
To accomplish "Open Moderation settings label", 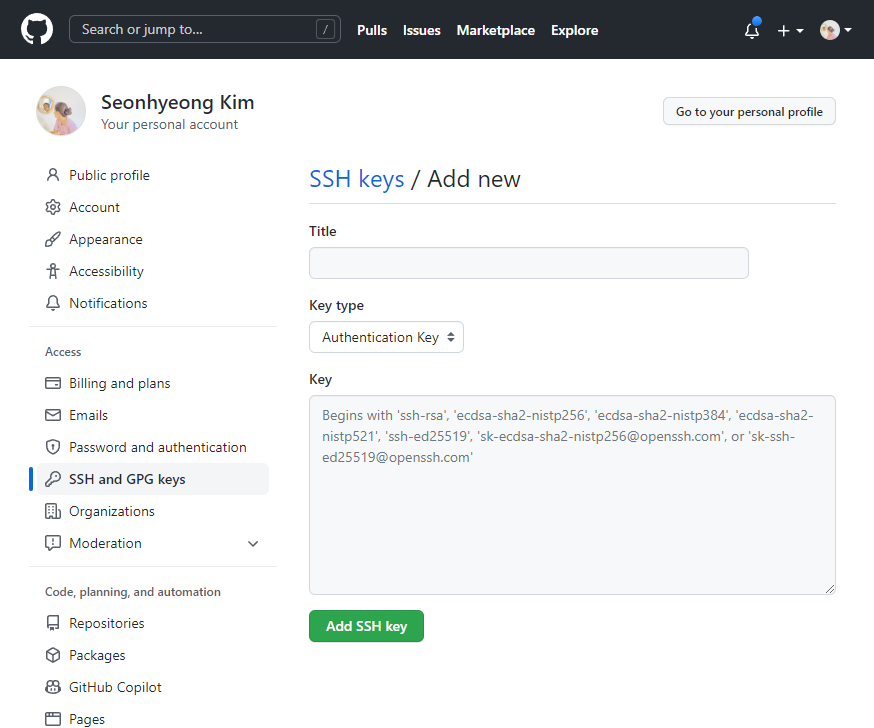I will tap(105, 543).
